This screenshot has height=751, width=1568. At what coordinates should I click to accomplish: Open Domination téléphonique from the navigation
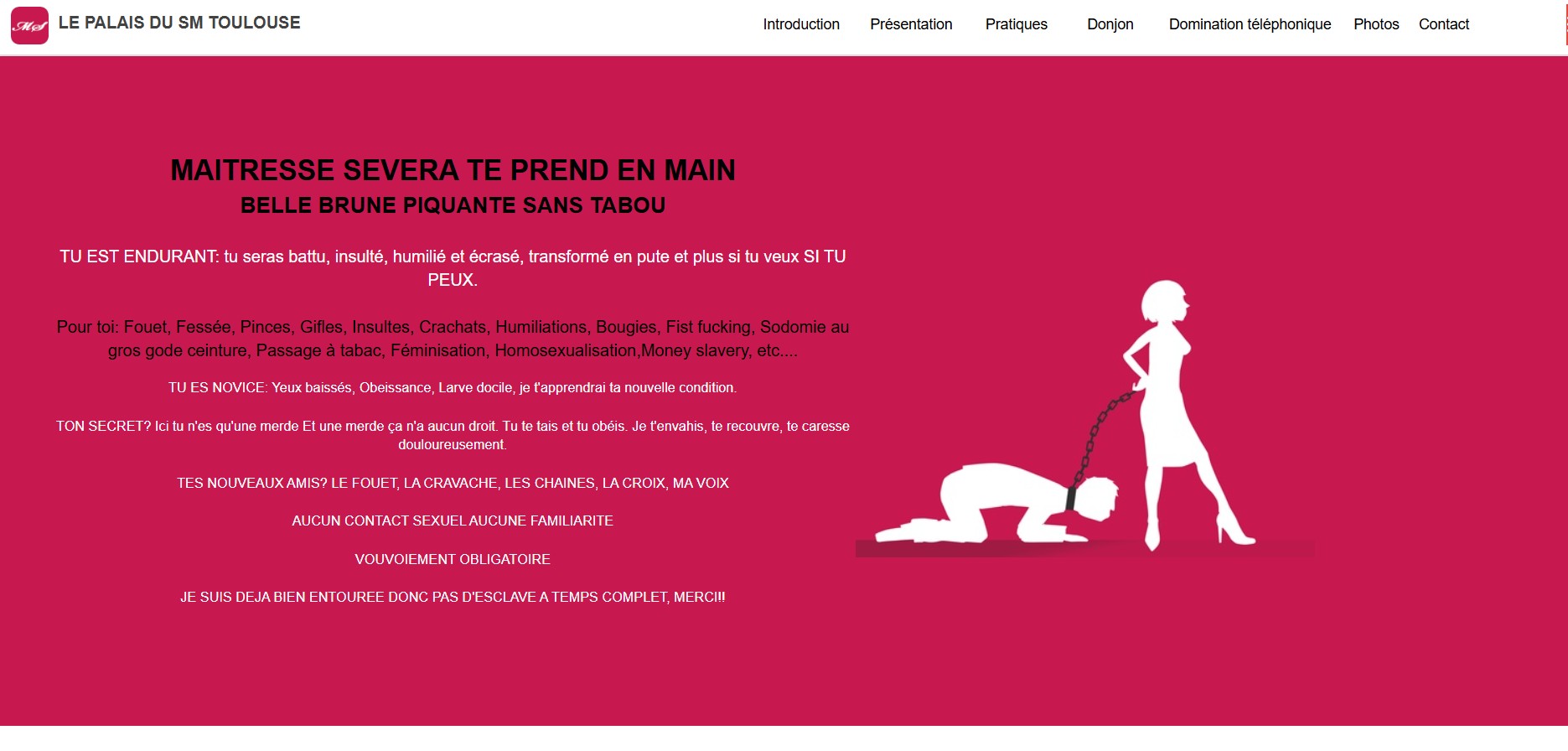click(1250, 24)
